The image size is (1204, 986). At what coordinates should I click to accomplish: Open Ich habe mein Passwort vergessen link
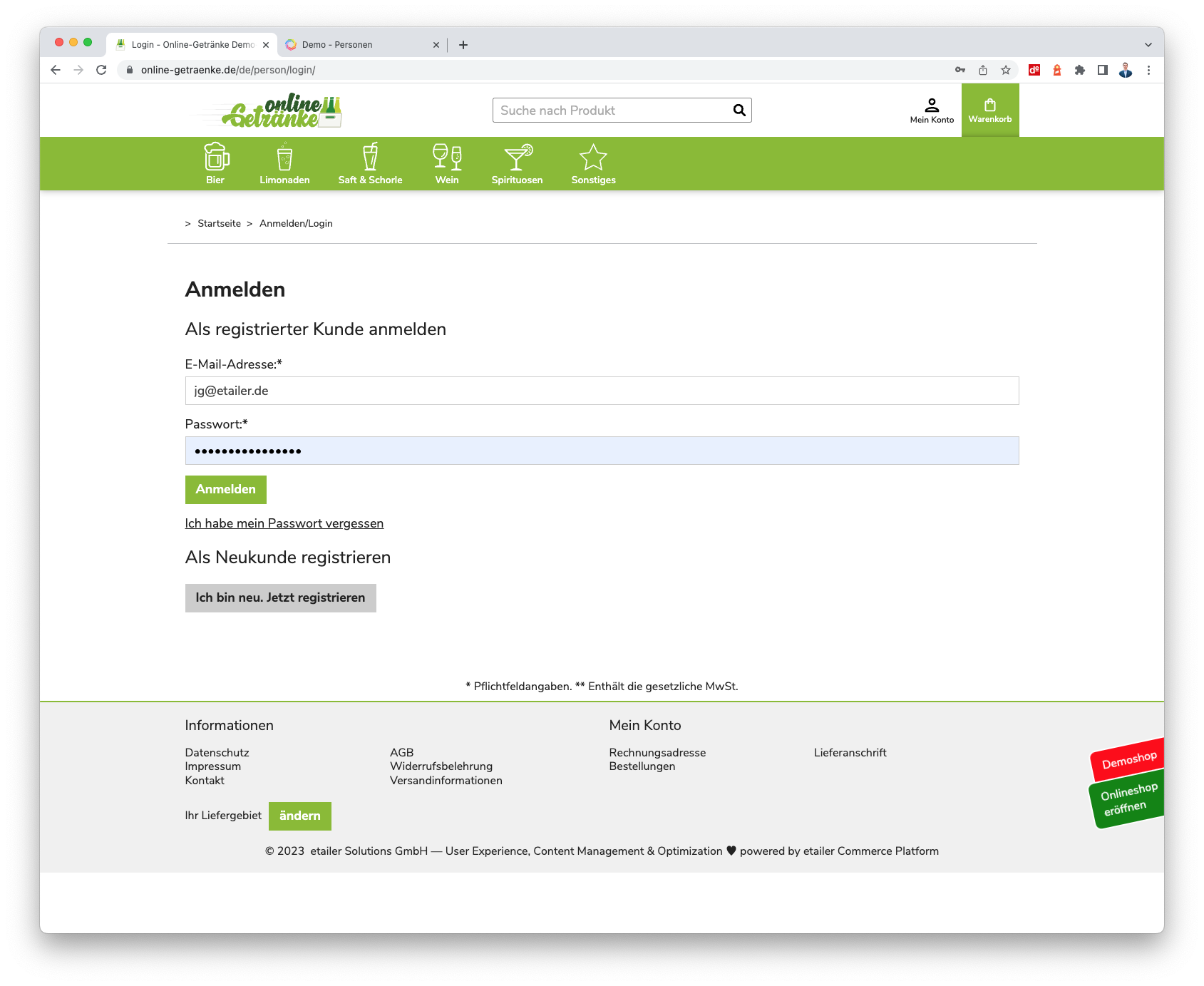(x=284, y=523)
